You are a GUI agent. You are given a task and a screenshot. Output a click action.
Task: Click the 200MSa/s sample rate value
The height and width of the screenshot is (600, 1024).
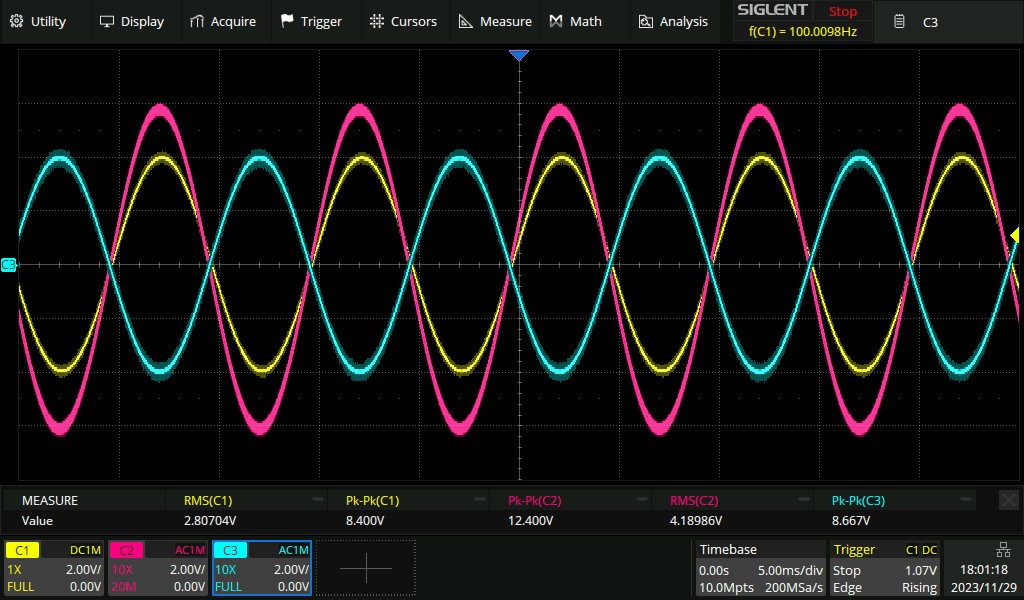pyautogui.click(x=793, y=588)
